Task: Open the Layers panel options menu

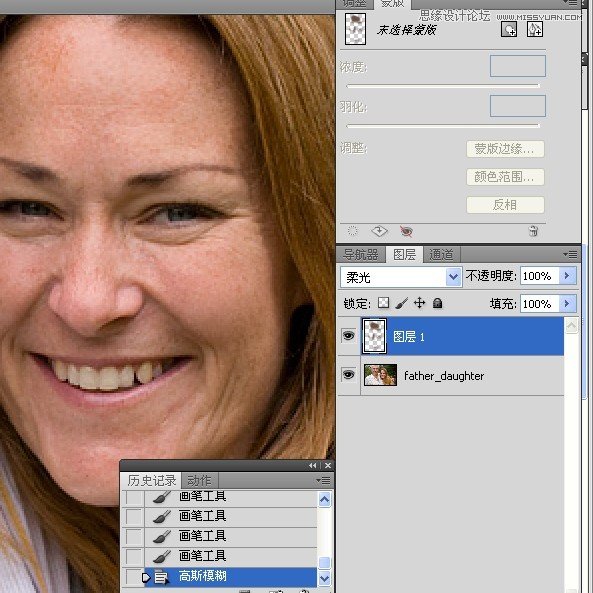Action: 570,255
